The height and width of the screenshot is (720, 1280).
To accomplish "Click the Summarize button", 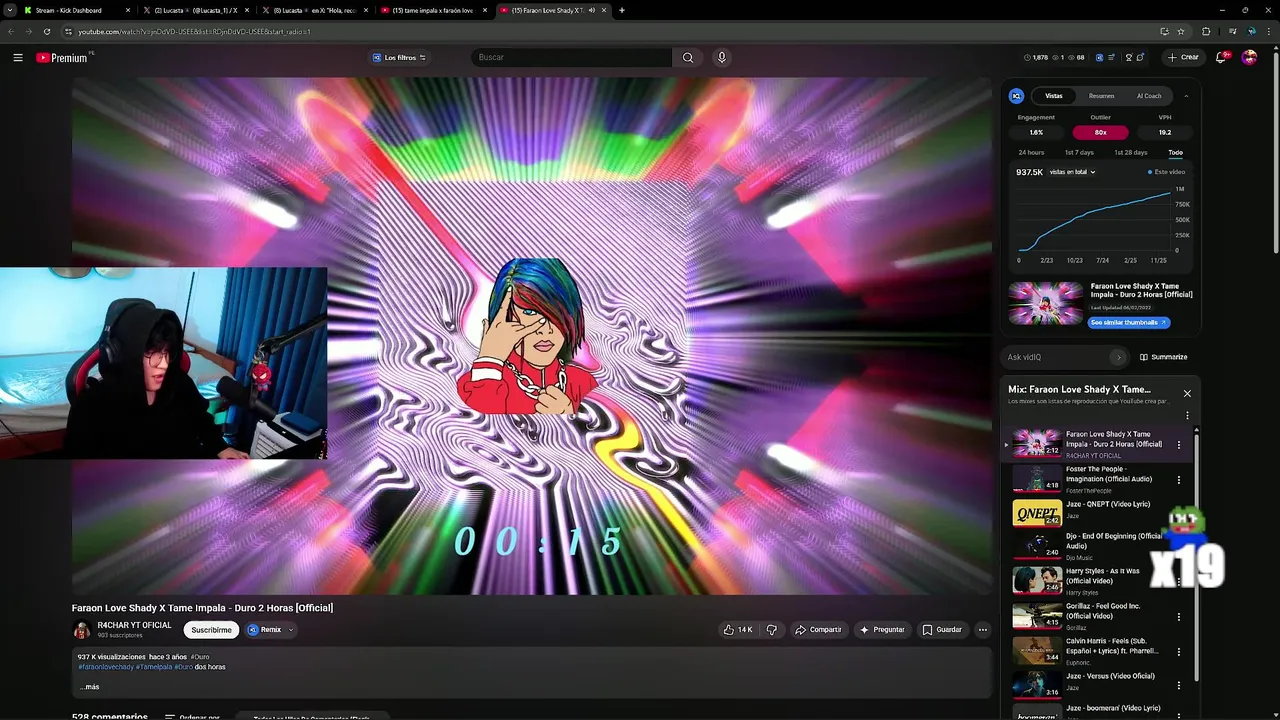I will pos(1163,357).
